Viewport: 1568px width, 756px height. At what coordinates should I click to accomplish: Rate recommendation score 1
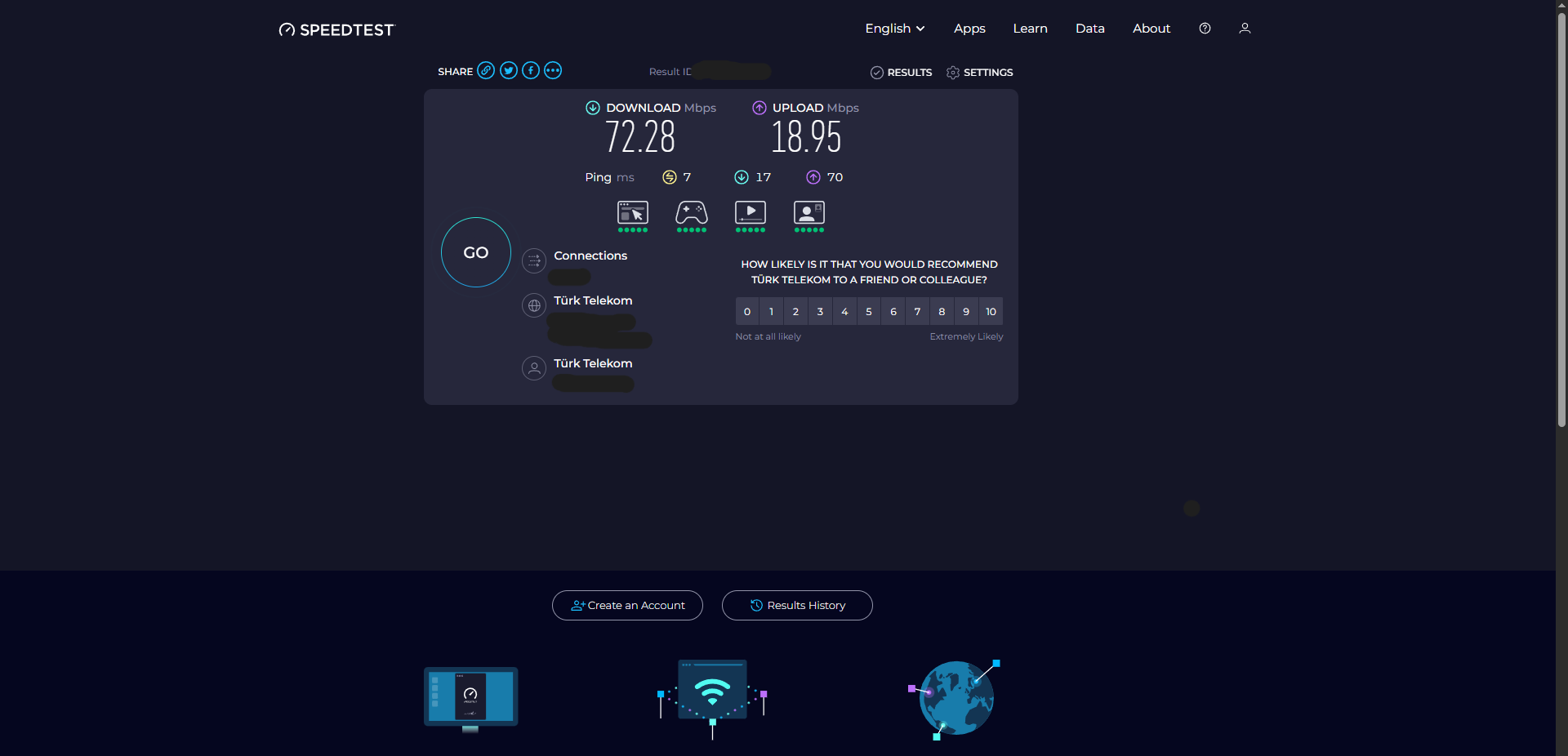coord(771,311)
